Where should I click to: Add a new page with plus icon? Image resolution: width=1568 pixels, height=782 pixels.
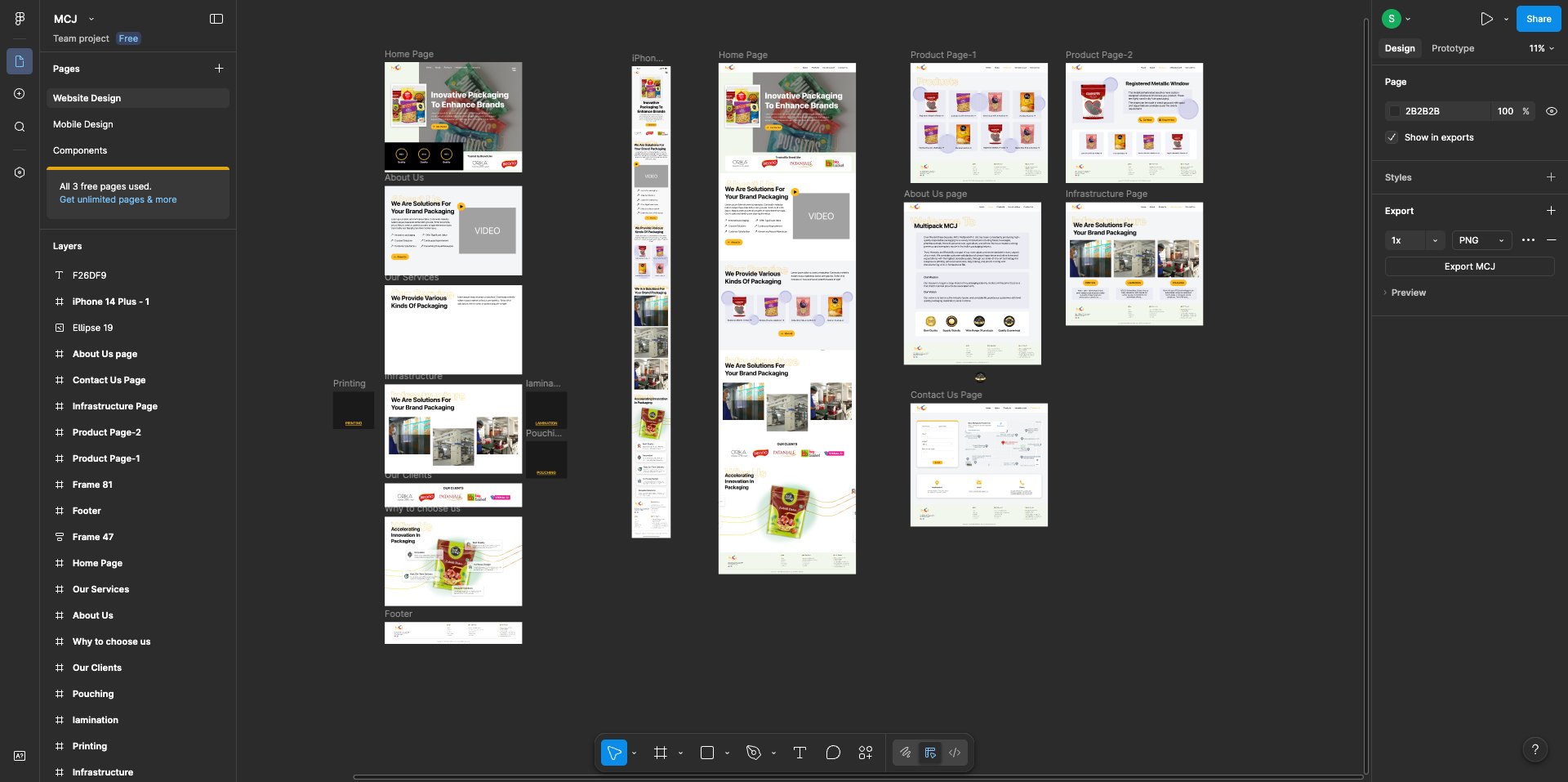coord(219,69)
